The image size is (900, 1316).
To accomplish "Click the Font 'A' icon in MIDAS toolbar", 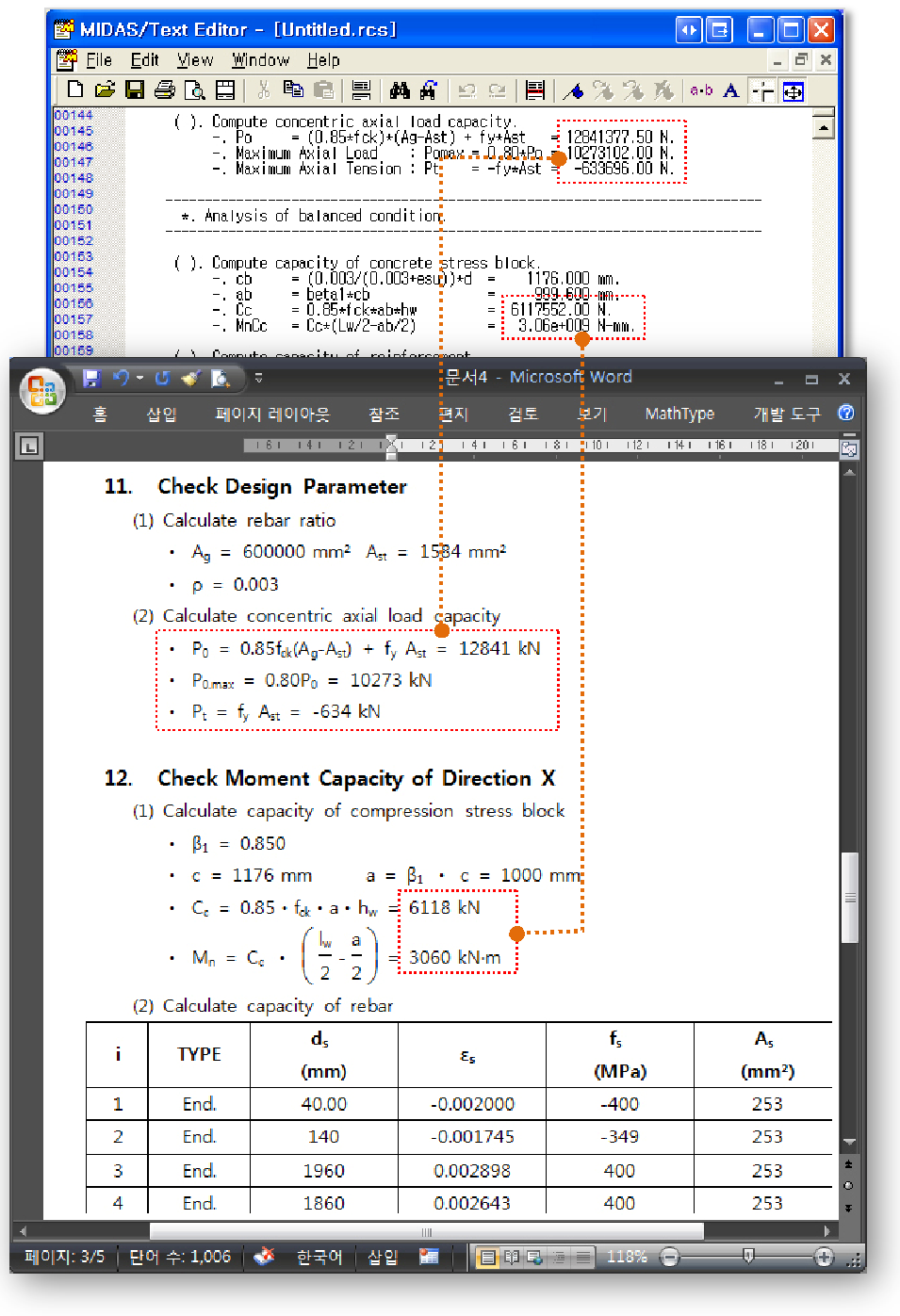I will click(x=730, y=90).
